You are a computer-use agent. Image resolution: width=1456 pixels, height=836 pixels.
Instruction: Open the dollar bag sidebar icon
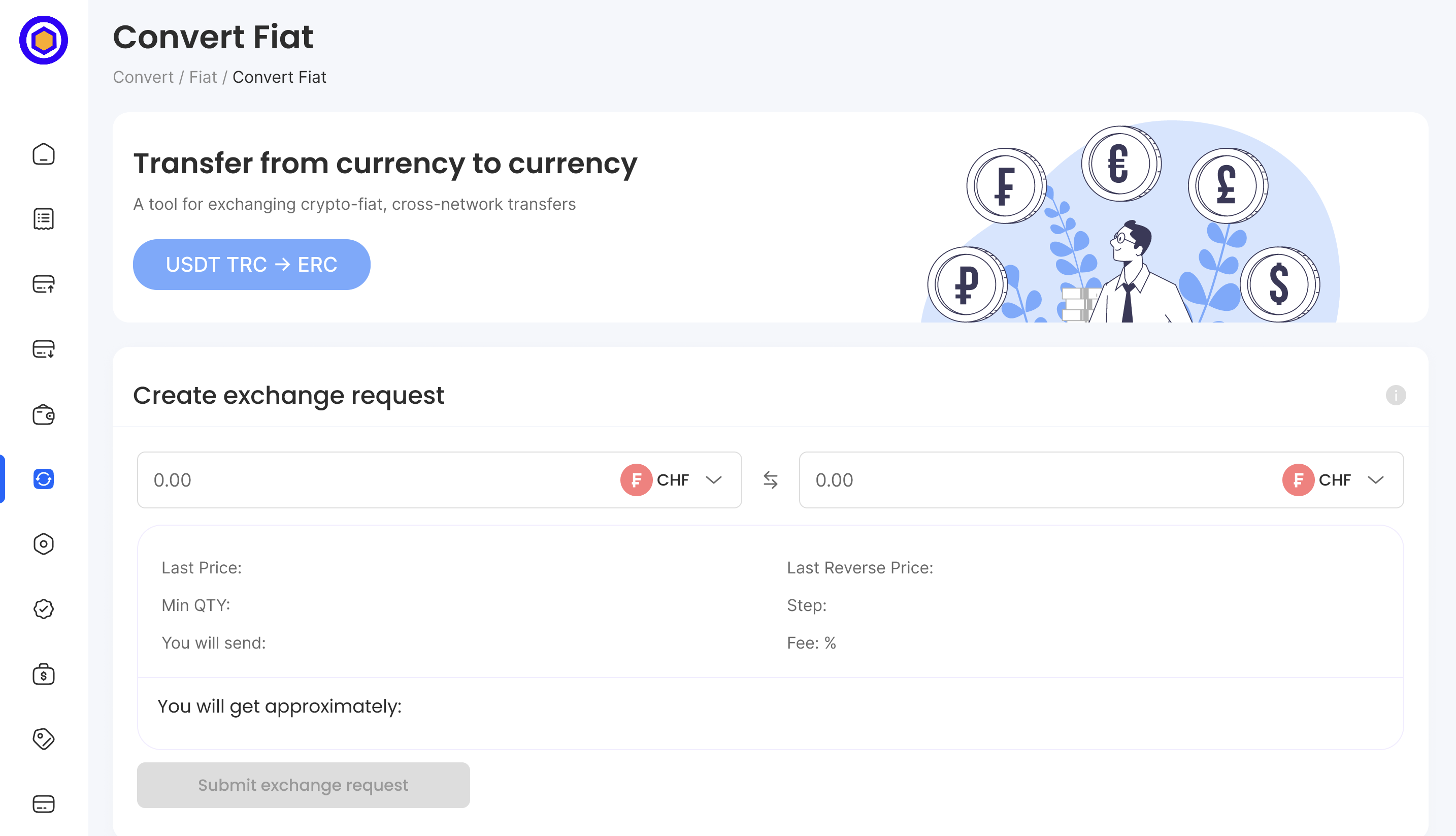point(44,674)
